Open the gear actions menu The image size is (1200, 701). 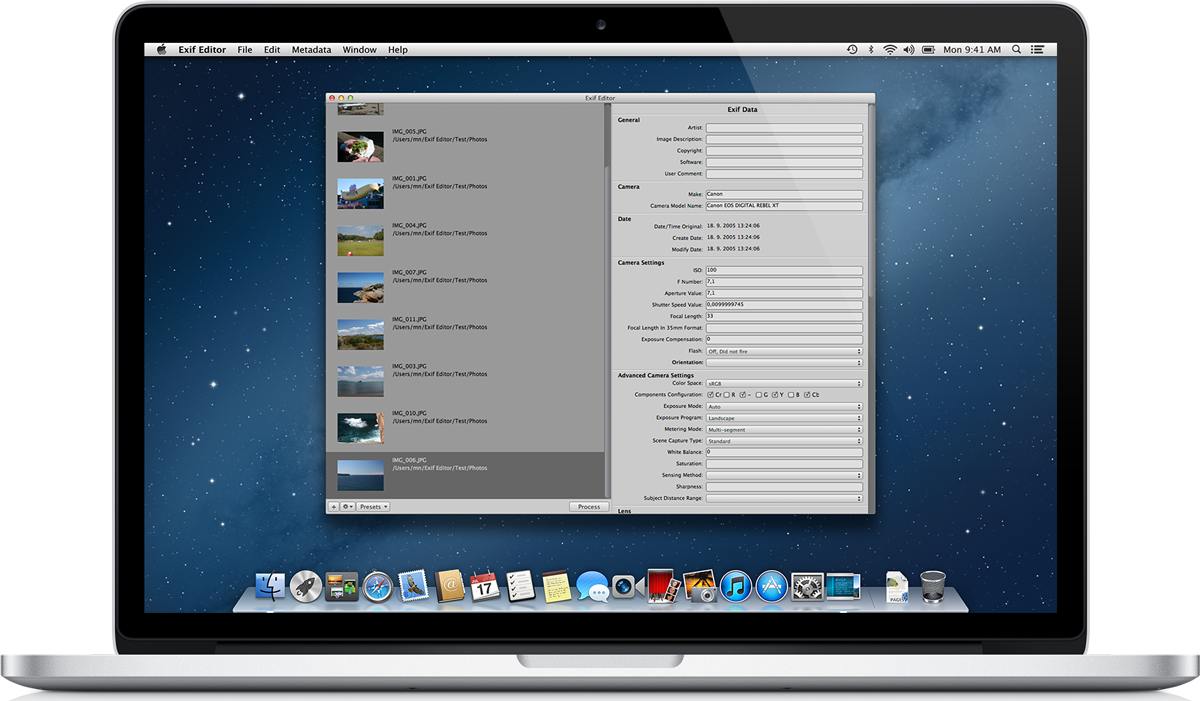[x=348, y=507]
